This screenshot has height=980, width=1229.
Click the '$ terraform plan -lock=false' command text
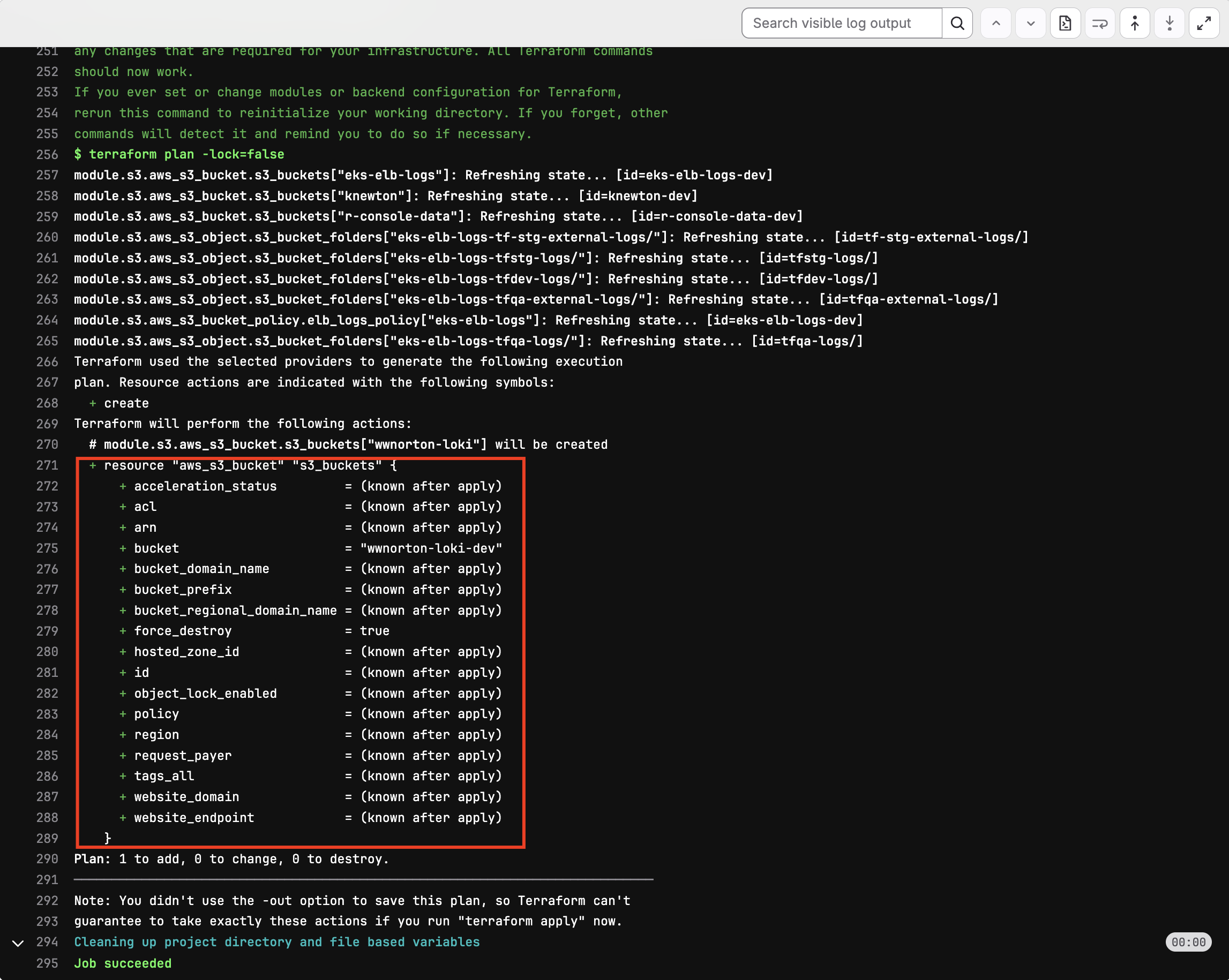click(179, 154)
